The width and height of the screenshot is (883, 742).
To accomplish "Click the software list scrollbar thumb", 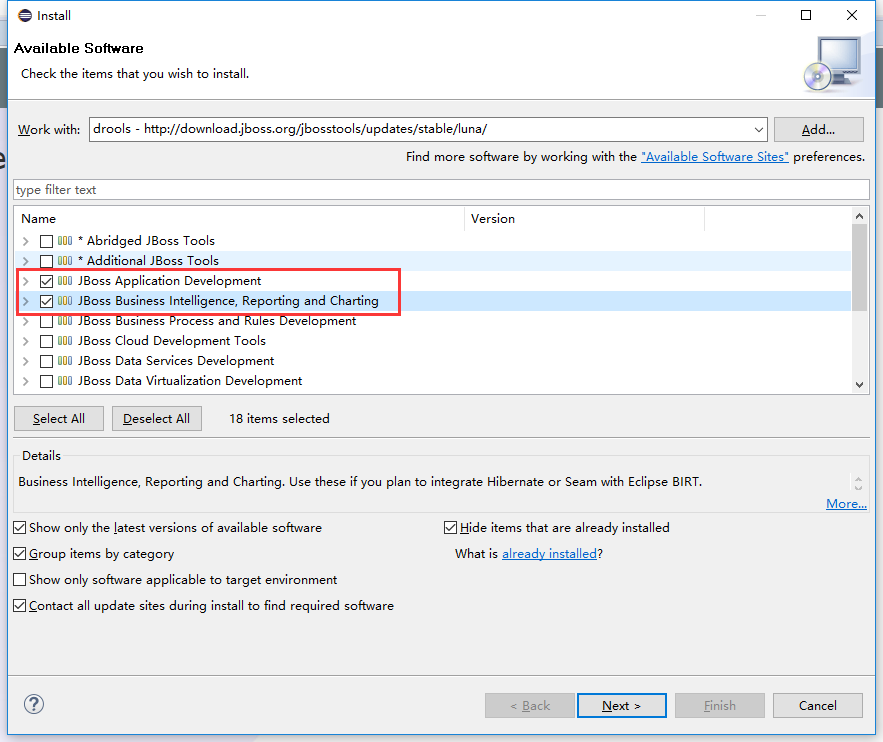I will click(859, 267).
